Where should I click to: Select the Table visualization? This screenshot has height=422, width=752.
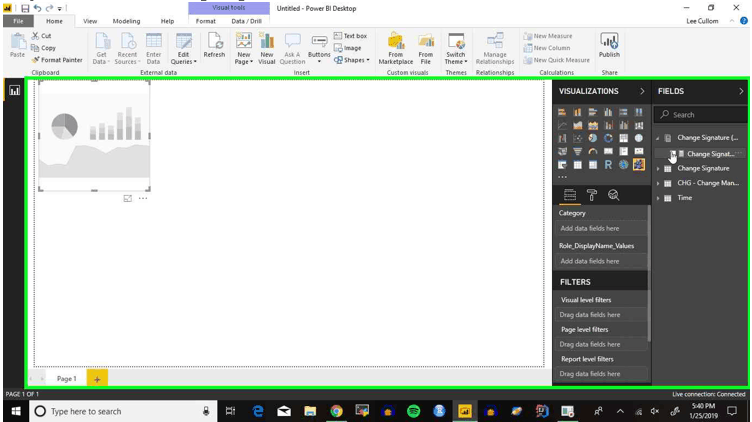(x=577, y=165)
